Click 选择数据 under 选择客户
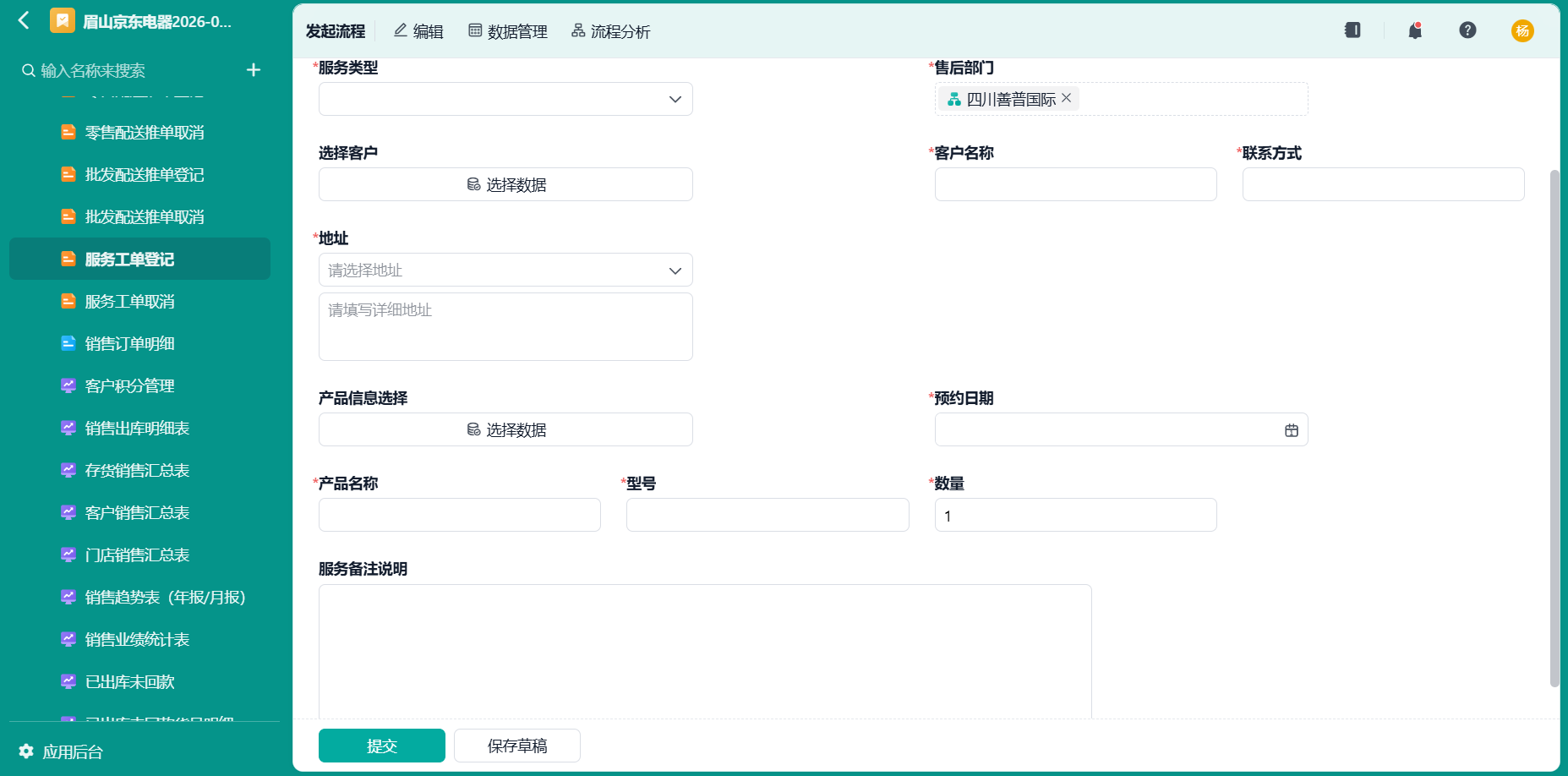This screenshot has width=1568, height=776. point(505,184)
